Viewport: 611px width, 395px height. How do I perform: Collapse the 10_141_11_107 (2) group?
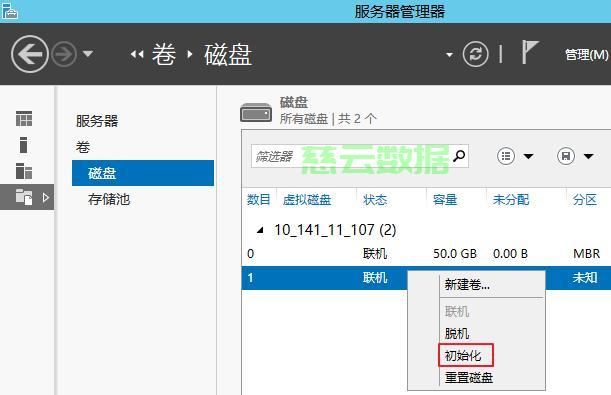(x=260, y=231)
